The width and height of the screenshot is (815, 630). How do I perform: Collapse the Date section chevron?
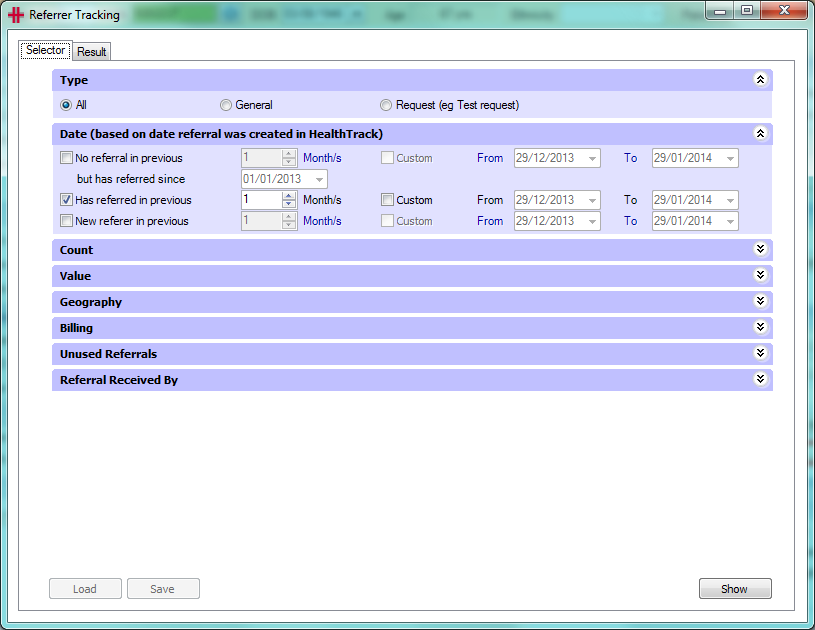click(760, 134)
